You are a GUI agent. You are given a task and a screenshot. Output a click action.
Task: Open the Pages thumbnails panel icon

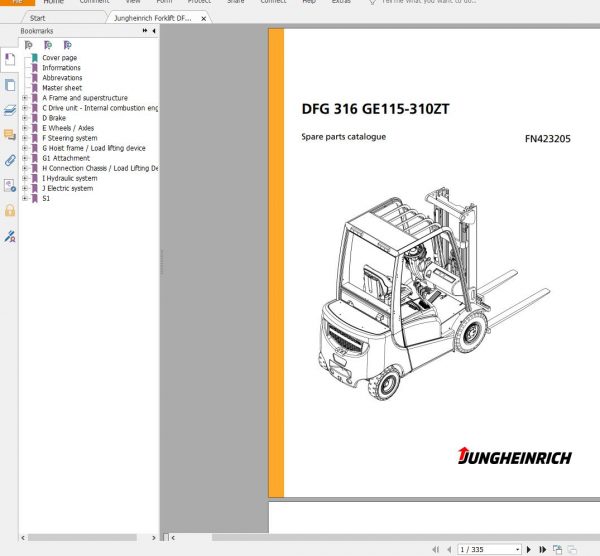click(x=9, y=85)
